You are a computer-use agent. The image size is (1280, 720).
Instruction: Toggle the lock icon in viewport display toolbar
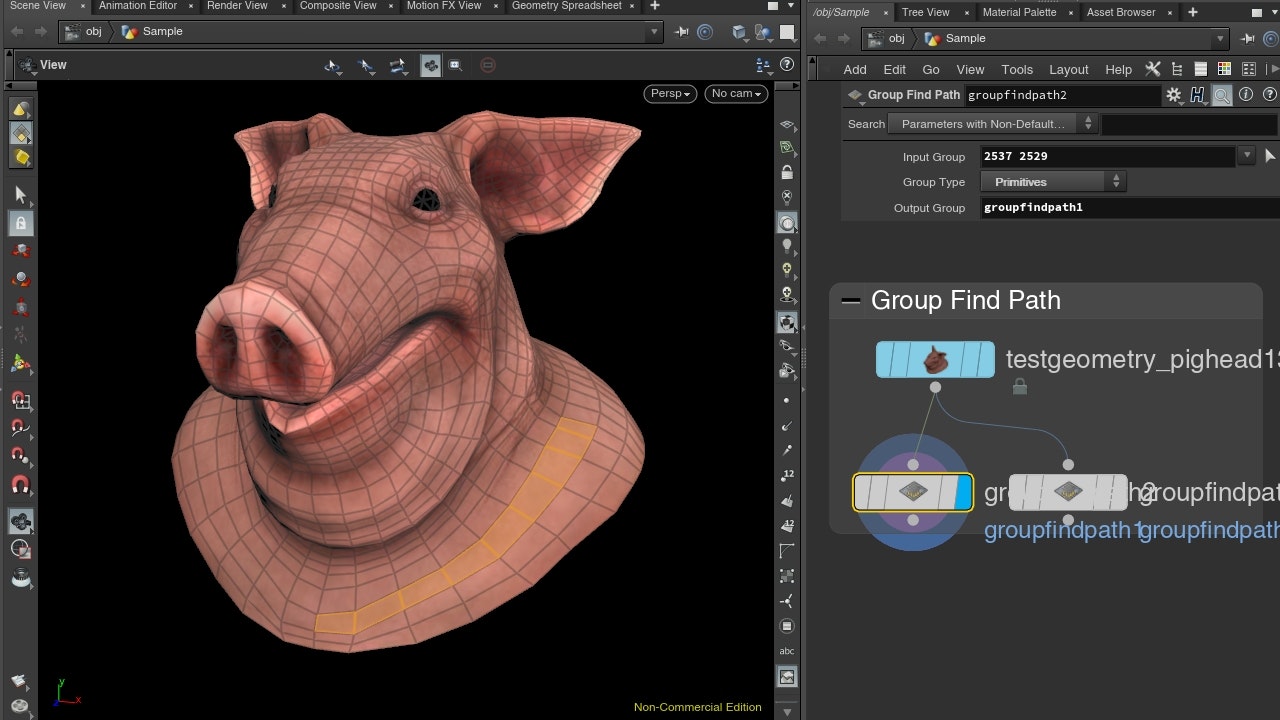coord(787,173)
